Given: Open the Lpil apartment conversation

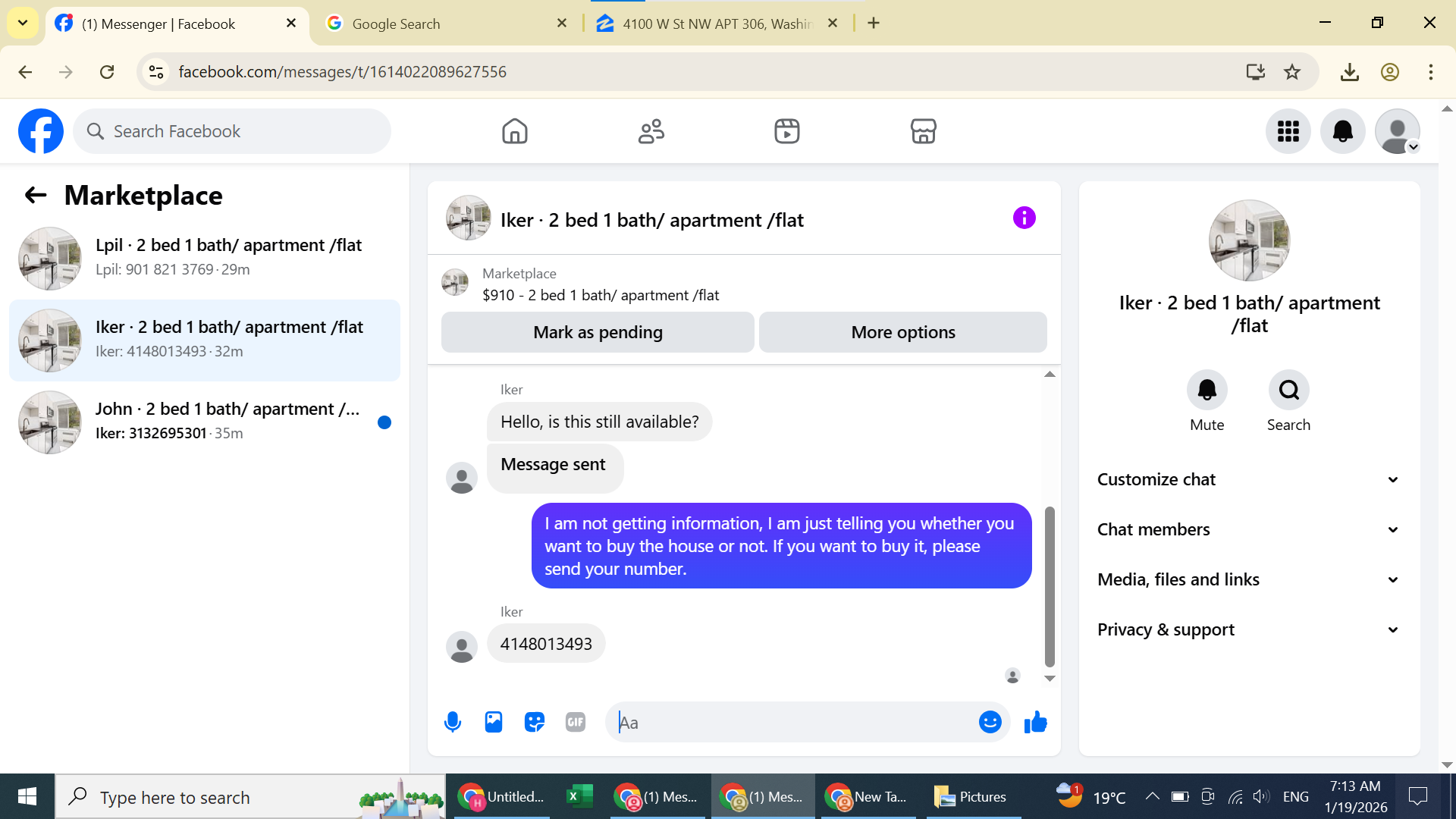Looking at the screenshot, I should pyautogui.click(x=205, y=258).
